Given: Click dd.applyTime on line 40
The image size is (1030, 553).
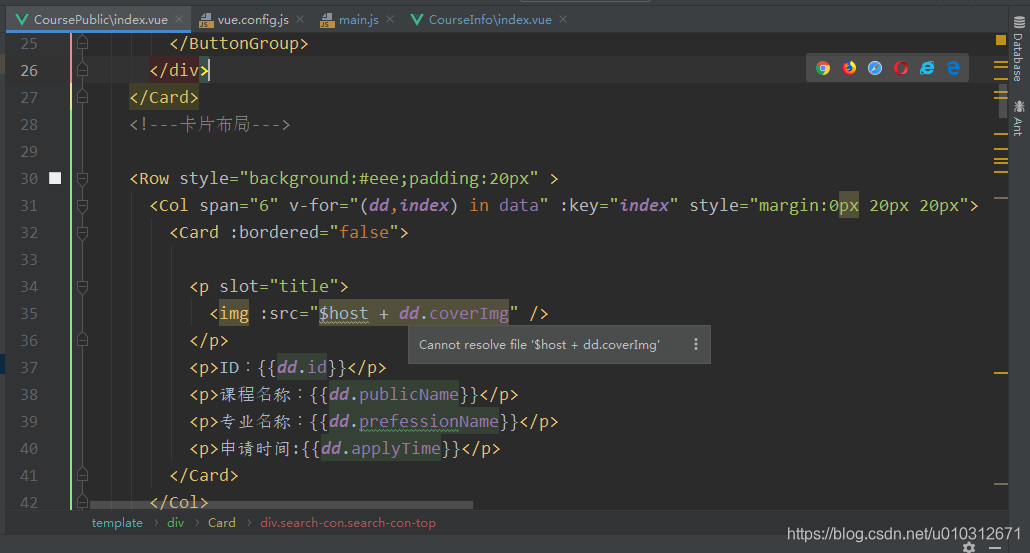Looking at the screenshot, I should [x=381, y=448].
